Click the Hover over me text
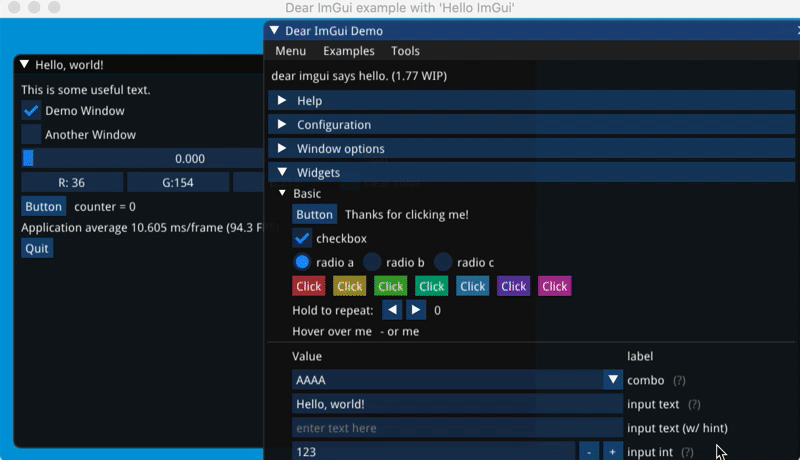Viewport: 800px width, 460px height. pyautogui.click(x=332, y=331)
